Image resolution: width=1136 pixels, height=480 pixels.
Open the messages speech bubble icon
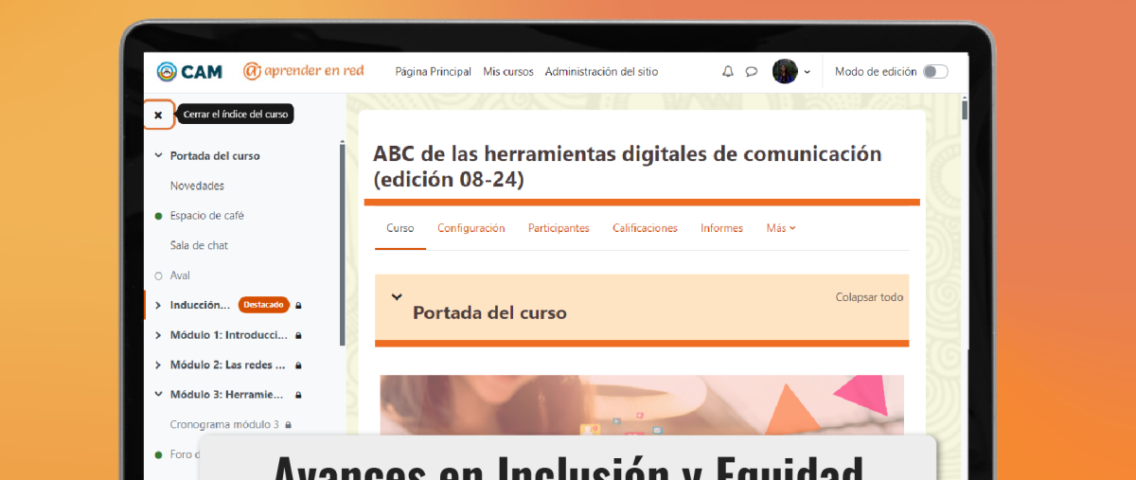click(x=751, y=72)
